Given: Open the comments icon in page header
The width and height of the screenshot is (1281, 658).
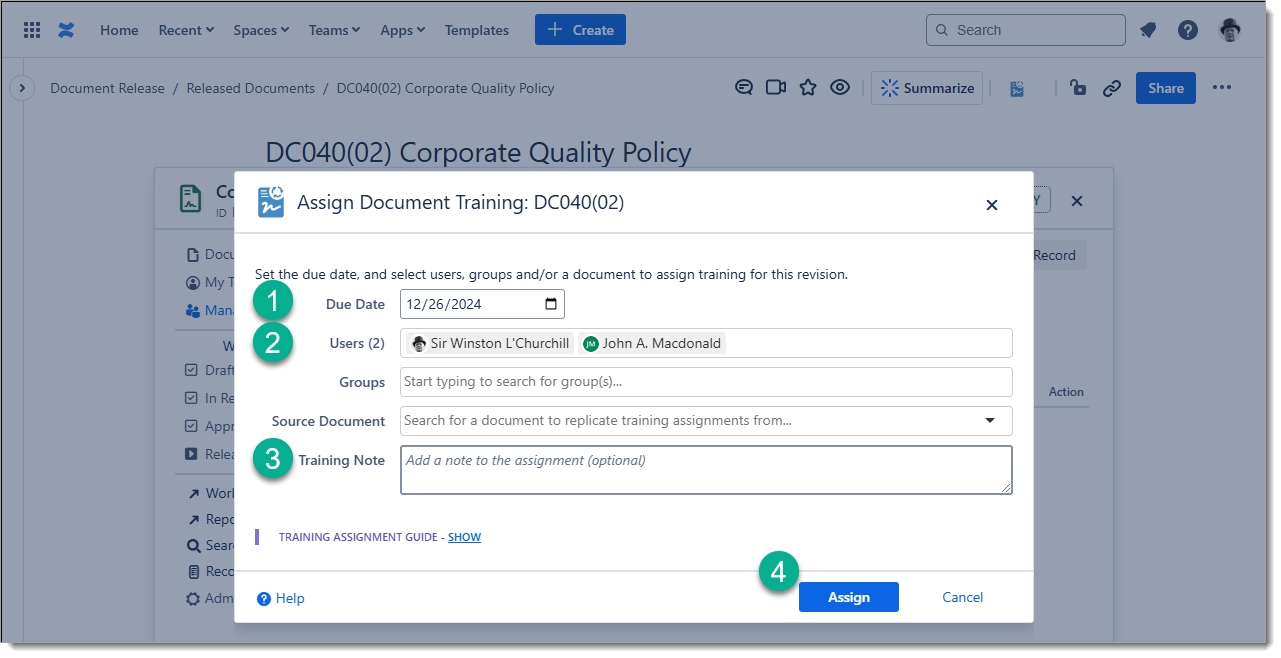Looking at the screenshot, I should click(744, 88).
